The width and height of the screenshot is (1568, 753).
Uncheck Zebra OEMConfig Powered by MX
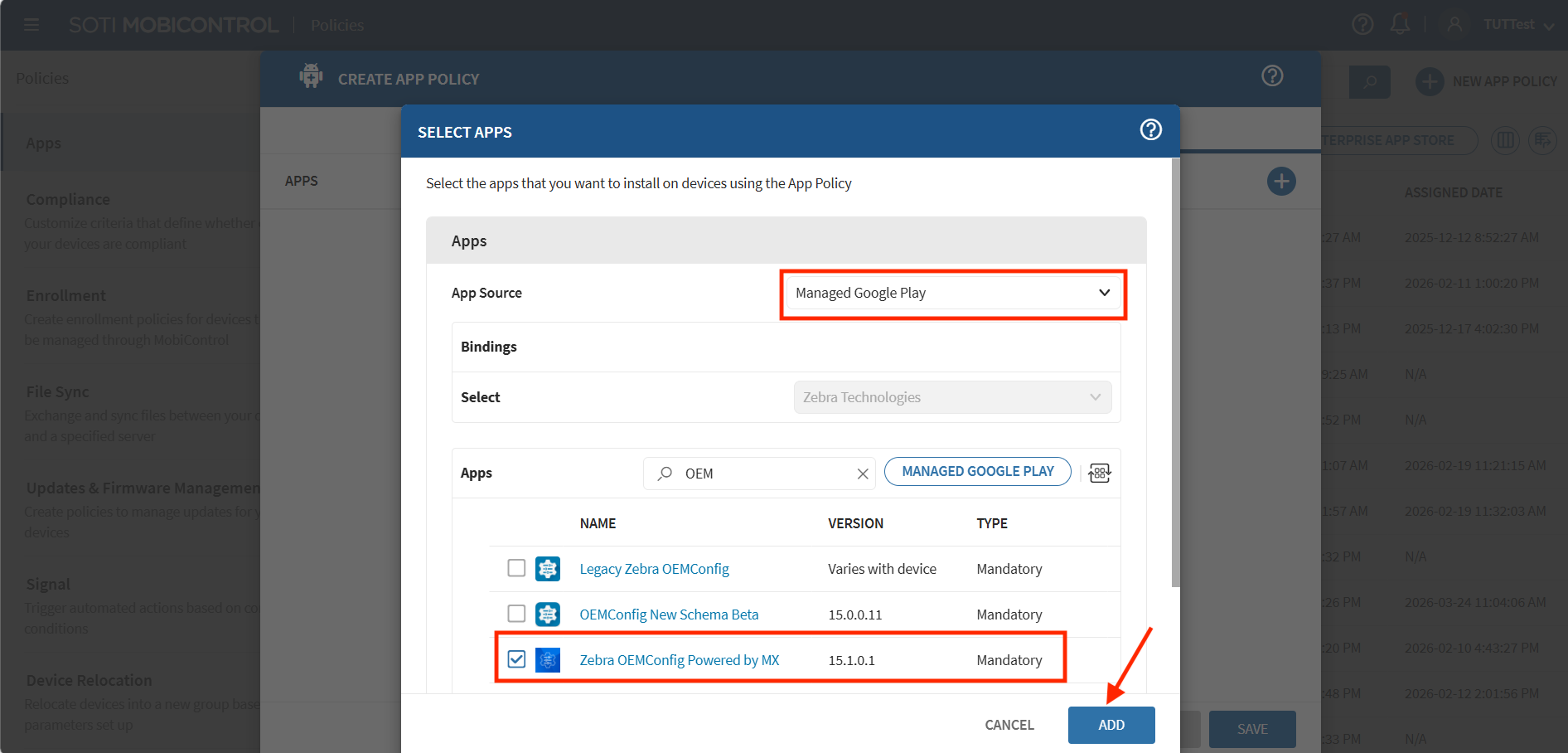tap(516, 659)
